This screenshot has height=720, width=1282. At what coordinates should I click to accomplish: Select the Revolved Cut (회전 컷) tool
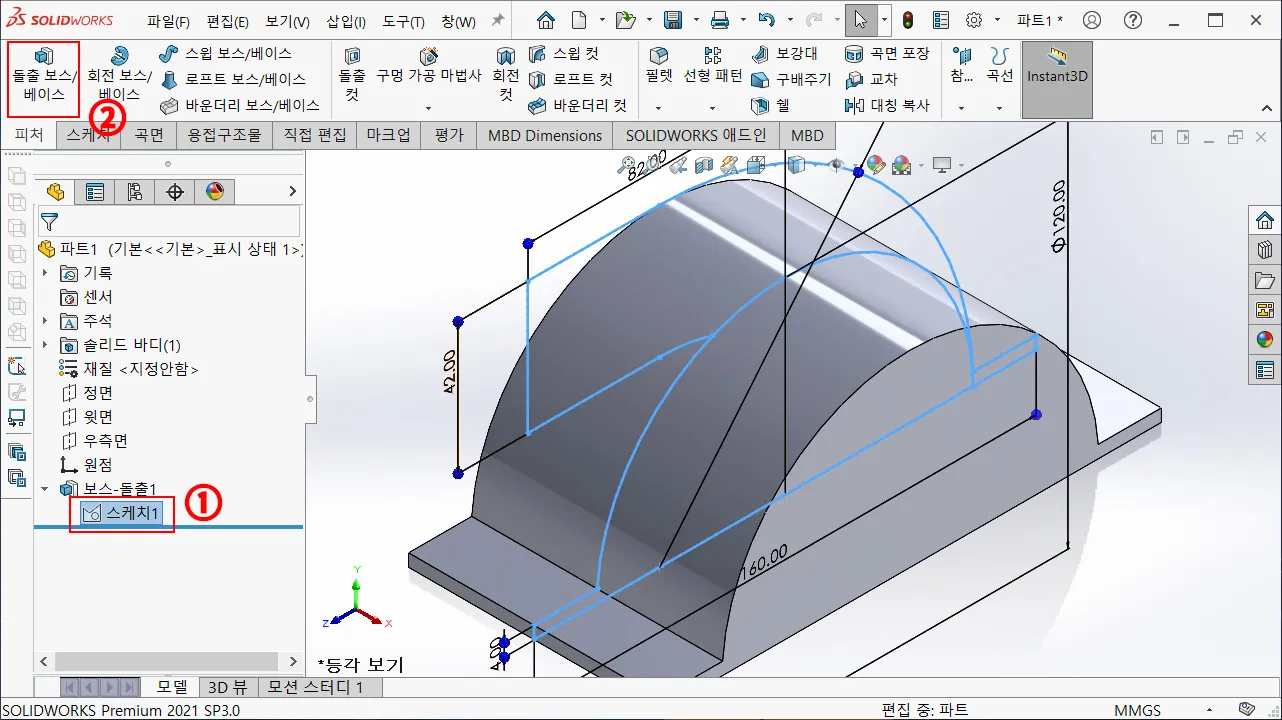pyautogui.click(x=506, y=76)
